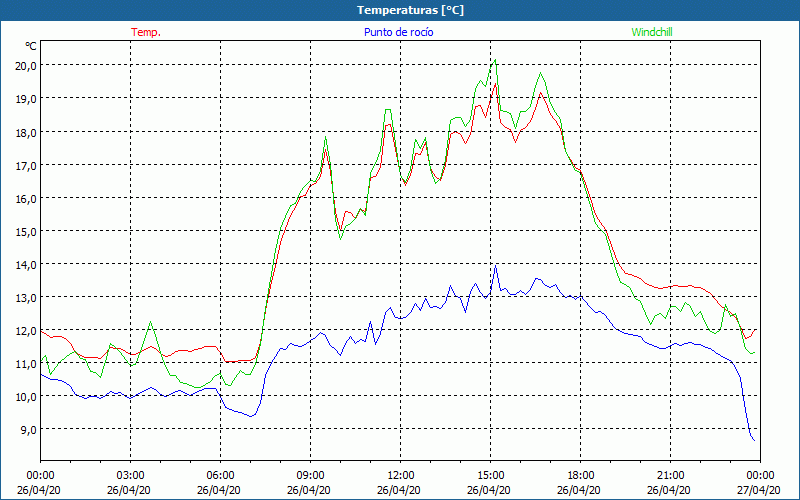The height and width of the screenshot is (500, 800).
Task: Click the 27/04/20 date label
Action: 760,490
